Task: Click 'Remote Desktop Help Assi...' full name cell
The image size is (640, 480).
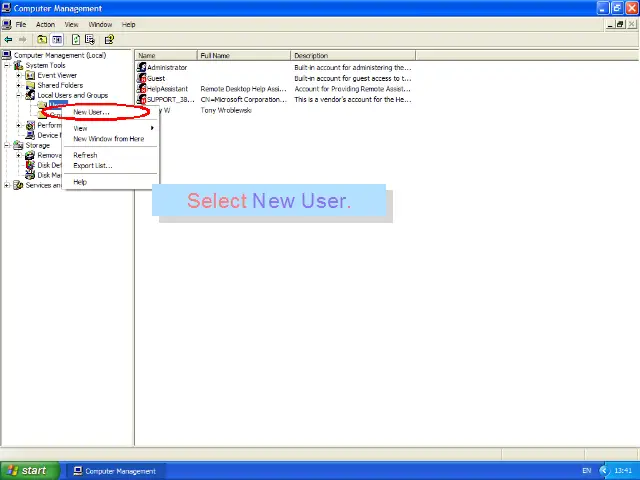Action: point(244,89)
